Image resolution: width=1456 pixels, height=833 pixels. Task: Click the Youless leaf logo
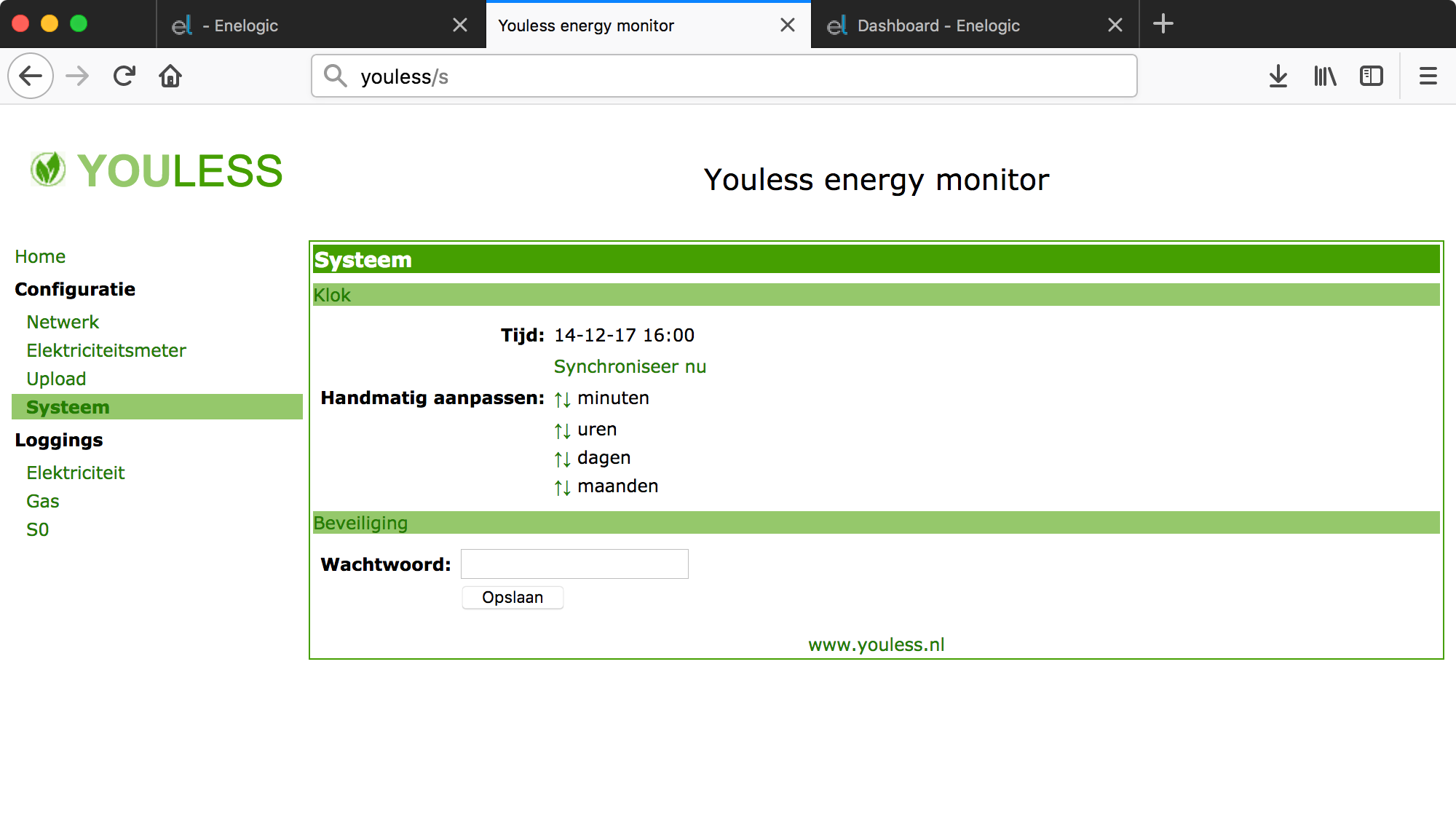[48, 170]
